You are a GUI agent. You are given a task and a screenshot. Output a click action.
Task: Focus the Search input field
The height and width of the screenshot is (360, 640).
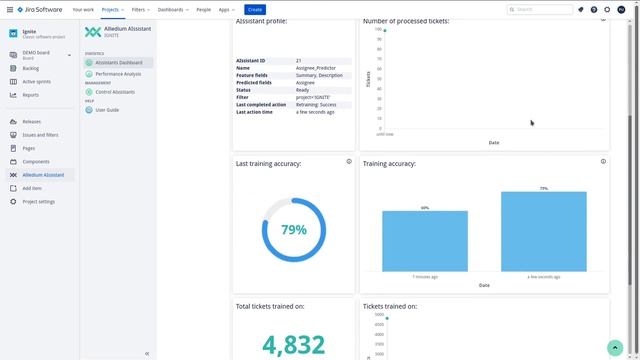coord(540,9)
